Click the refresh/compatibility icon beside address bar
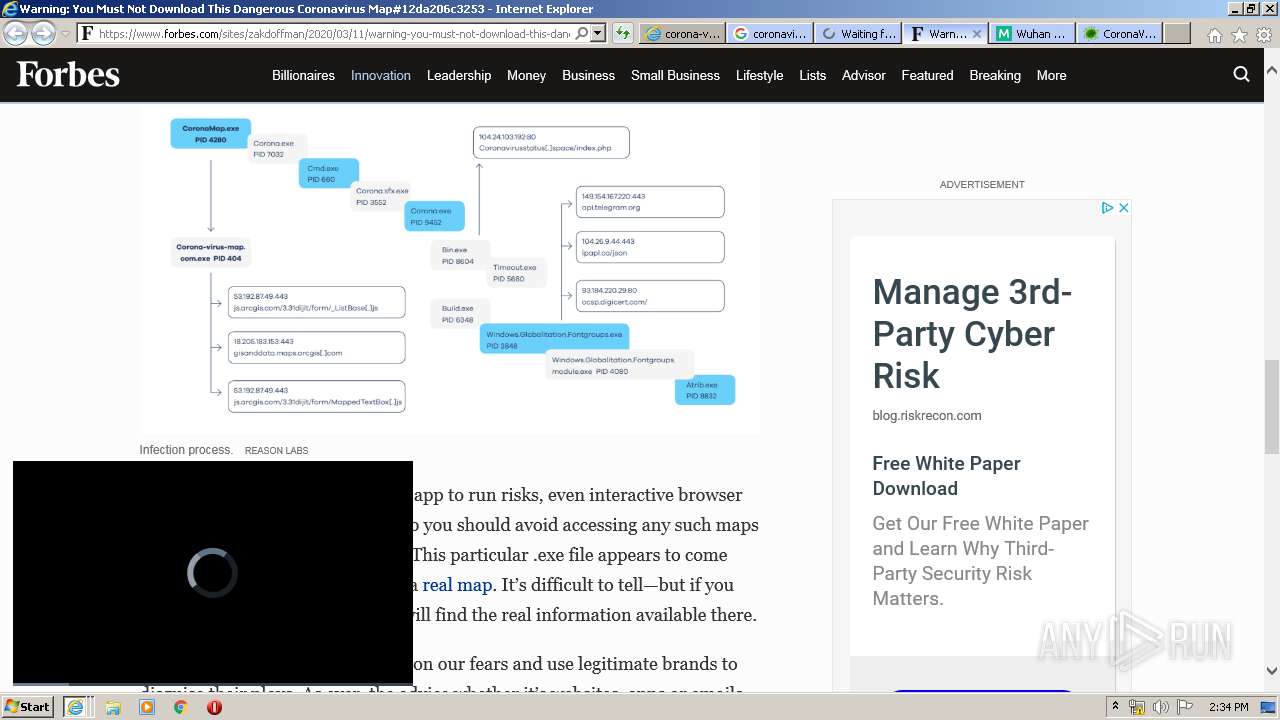The width and height of the screenshot is (1280, 720). coord(622,33)
